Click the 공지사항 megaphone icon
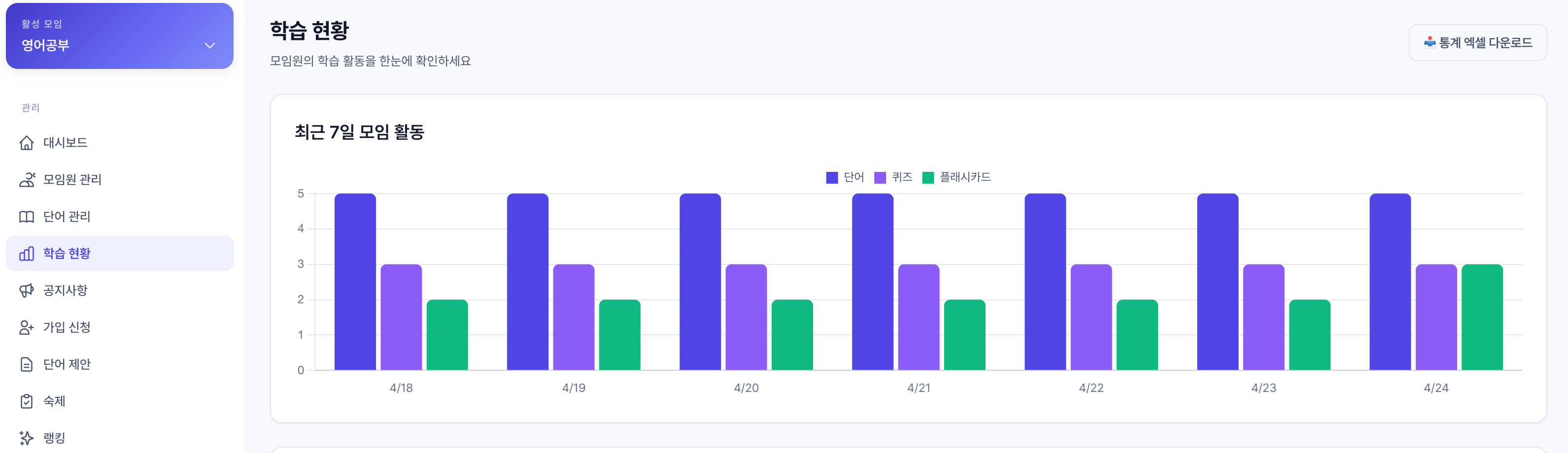The image size is (1568, 453). point(27,291)
